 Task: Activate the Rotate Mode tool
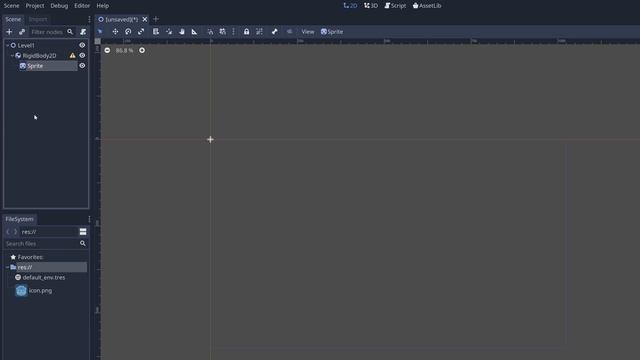128,31
